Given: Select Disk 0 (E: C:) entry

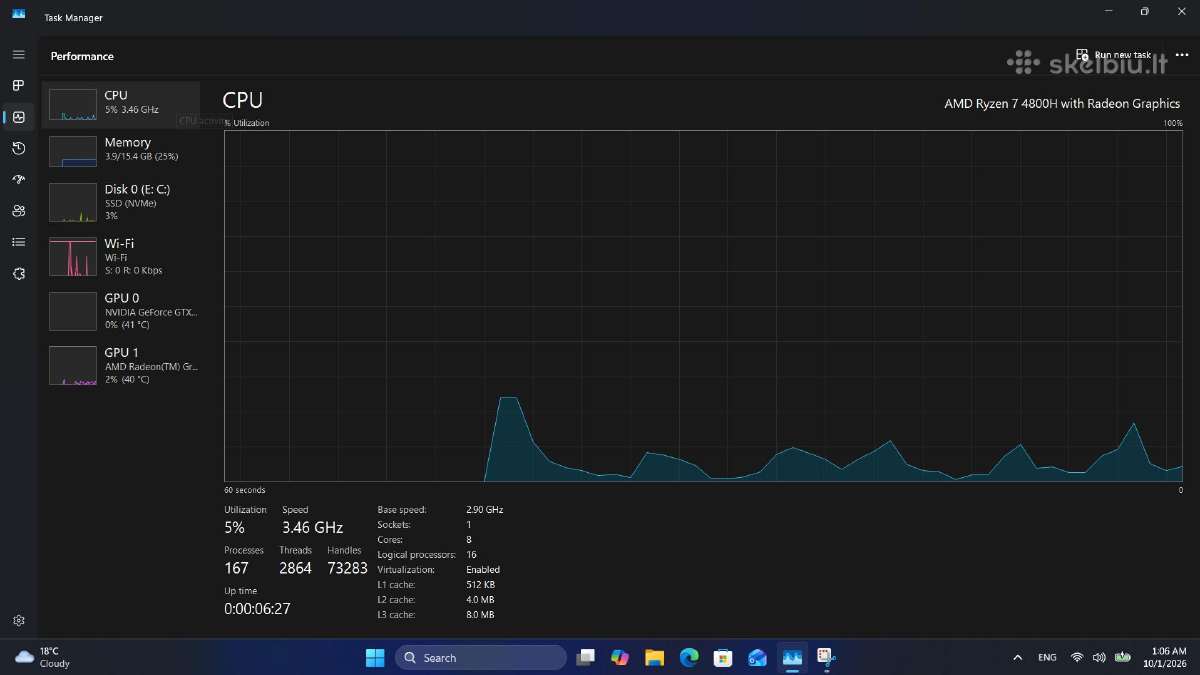Looking at the screenshot, I should [121, 201].
